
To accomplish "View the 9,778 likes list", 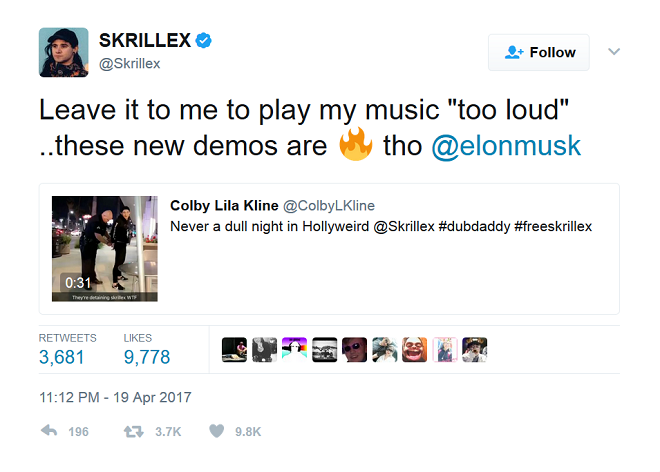I will 147,349.
